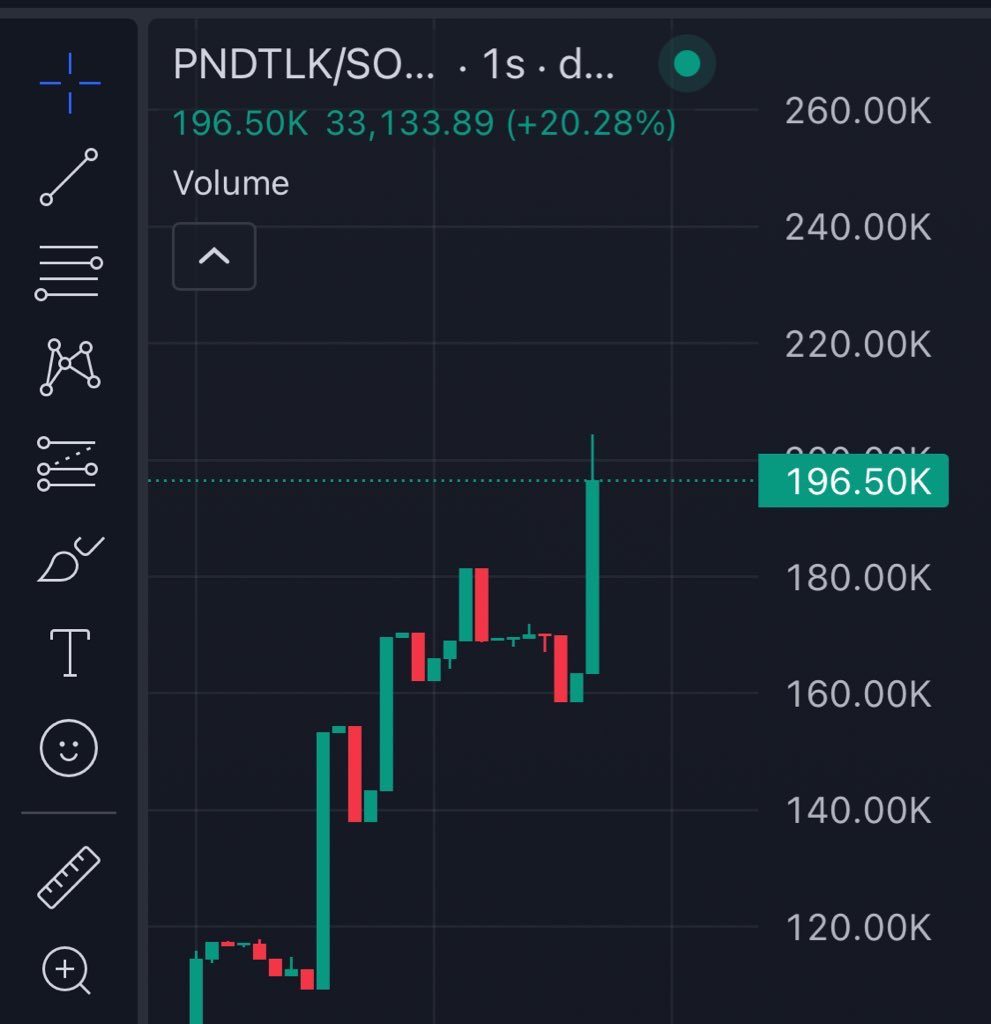The image size is (991, 1024).
Task: Open the emoji icons tool
Action: point(69,748)
